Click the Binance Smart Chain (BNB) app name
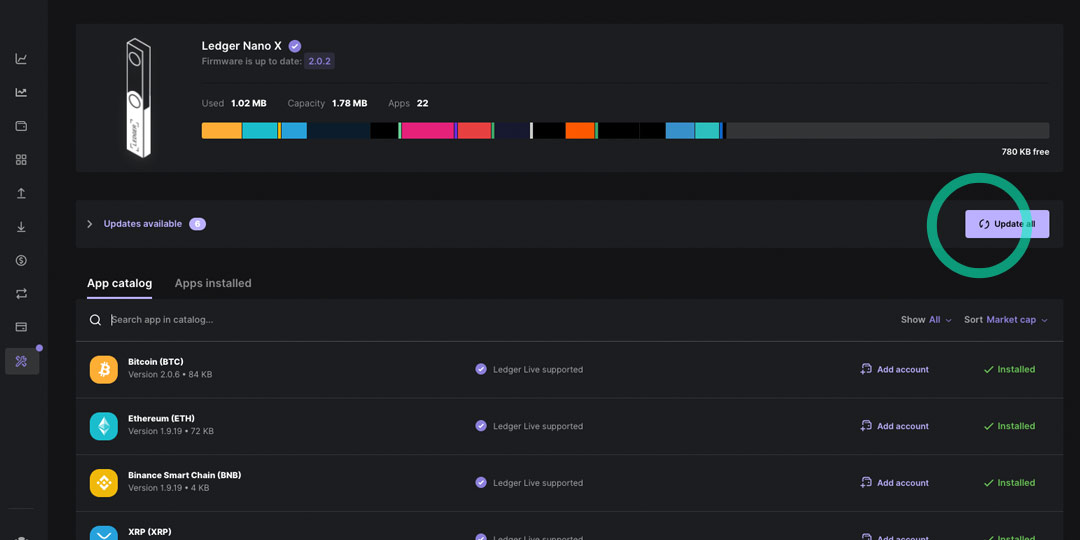 [185, 475]
